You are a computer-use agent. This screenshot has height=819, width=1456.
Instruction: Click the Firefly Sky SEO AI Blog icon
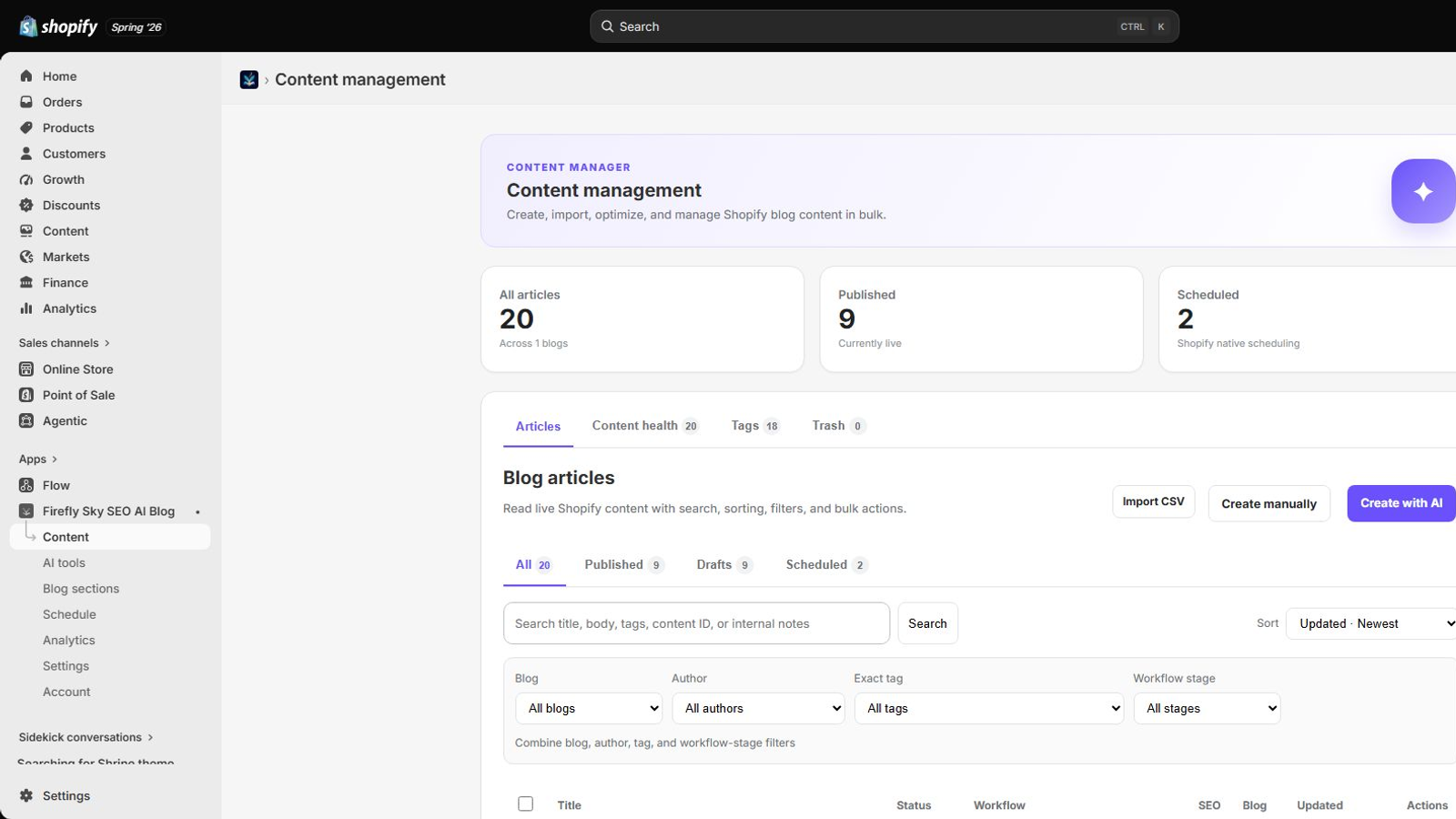coord(26,511)
